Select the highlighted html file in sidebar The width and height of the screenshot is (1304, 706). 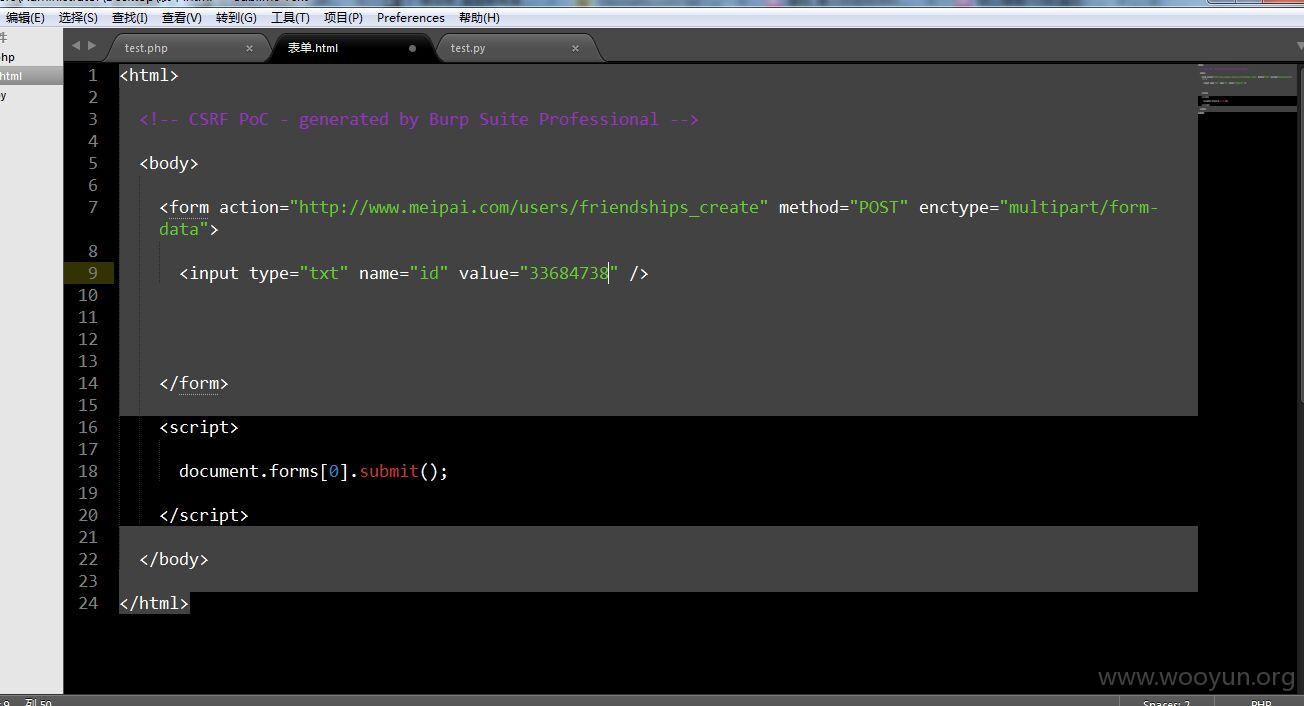[31, 76]
